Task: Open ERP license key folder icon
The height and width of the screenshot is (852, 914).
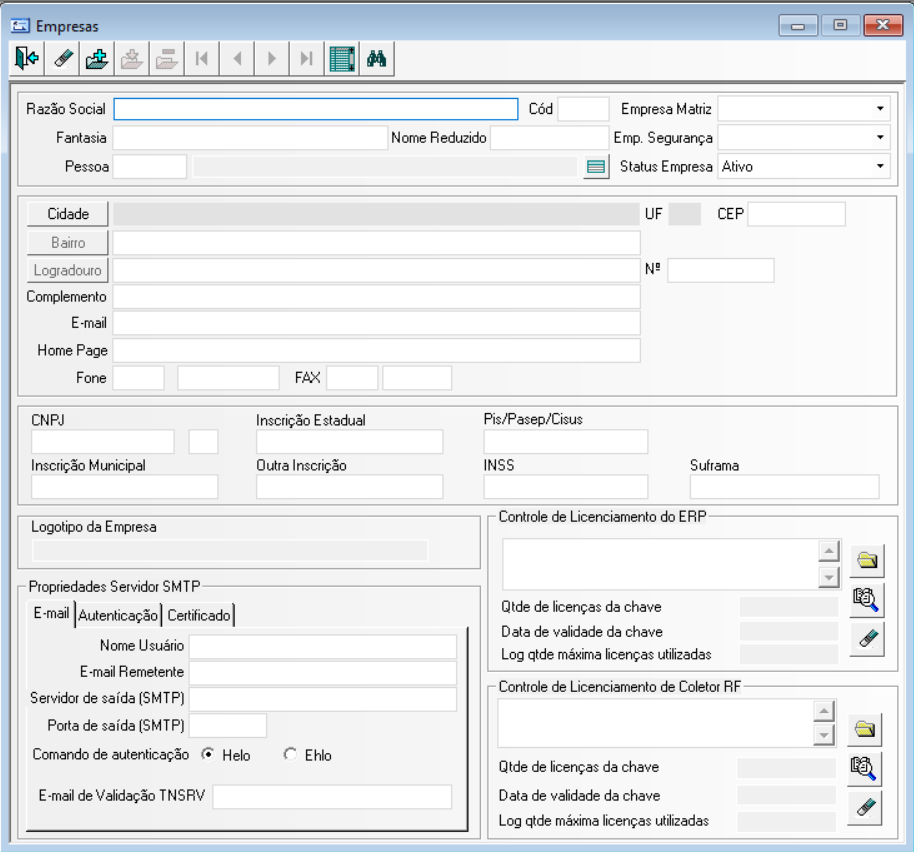Action: (867, 561)
